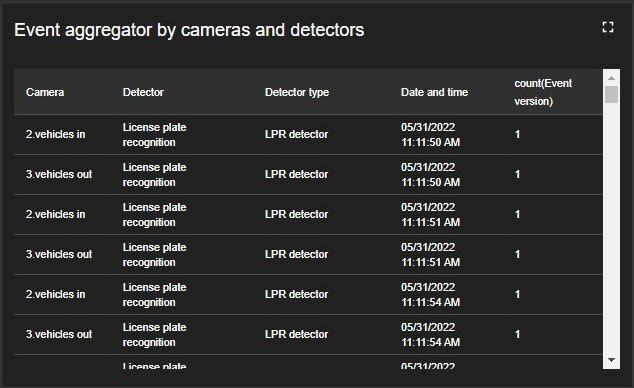Image resolution: width=634 pixels, height=388 pixels.
Task: Click LPR detector in second row
Action: pyautogui.click(x=296, y=174)
